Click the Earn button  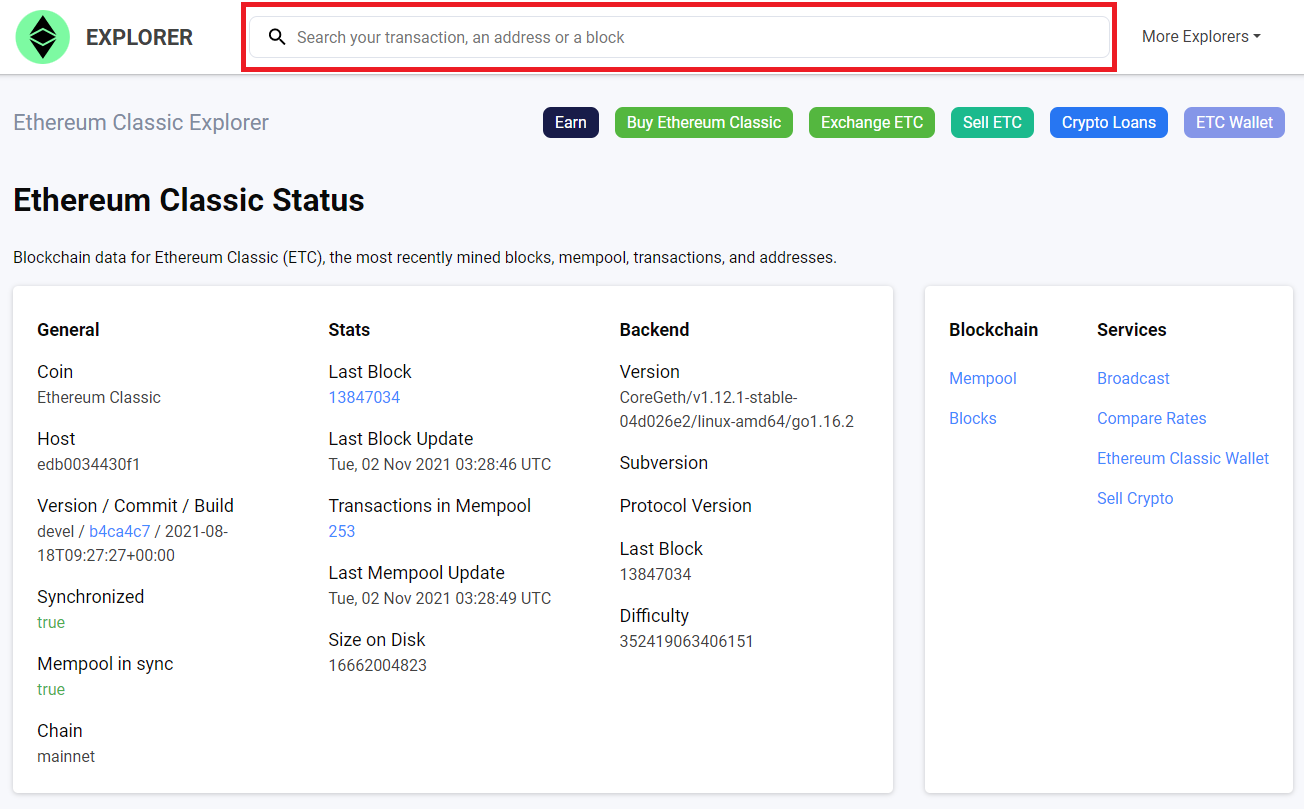click(570, 123)
